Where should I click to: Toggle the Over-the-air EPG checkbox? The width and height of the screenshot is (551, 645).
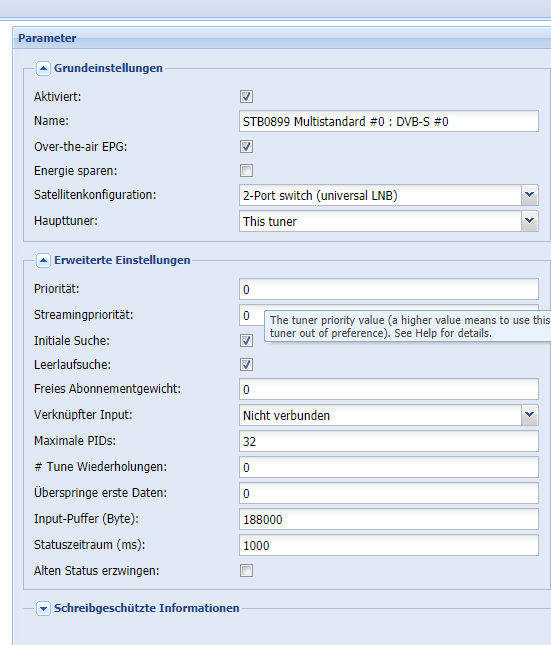(246, 146)
